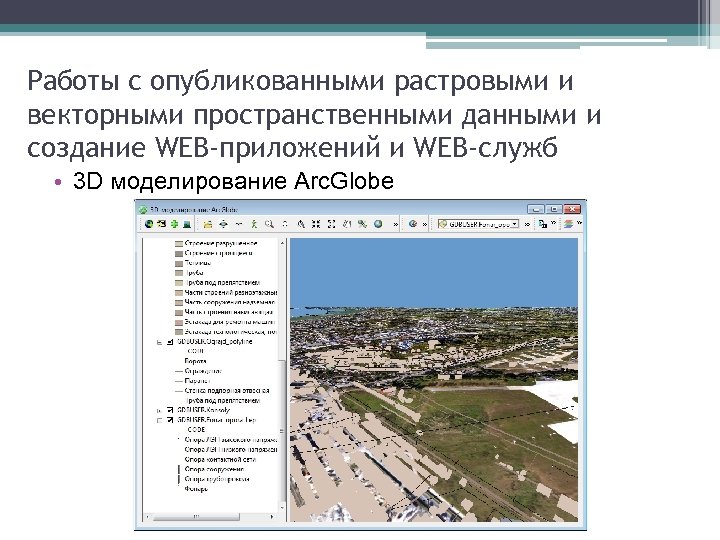Click the outward arrows Full Extent icon

pos(332,224)
